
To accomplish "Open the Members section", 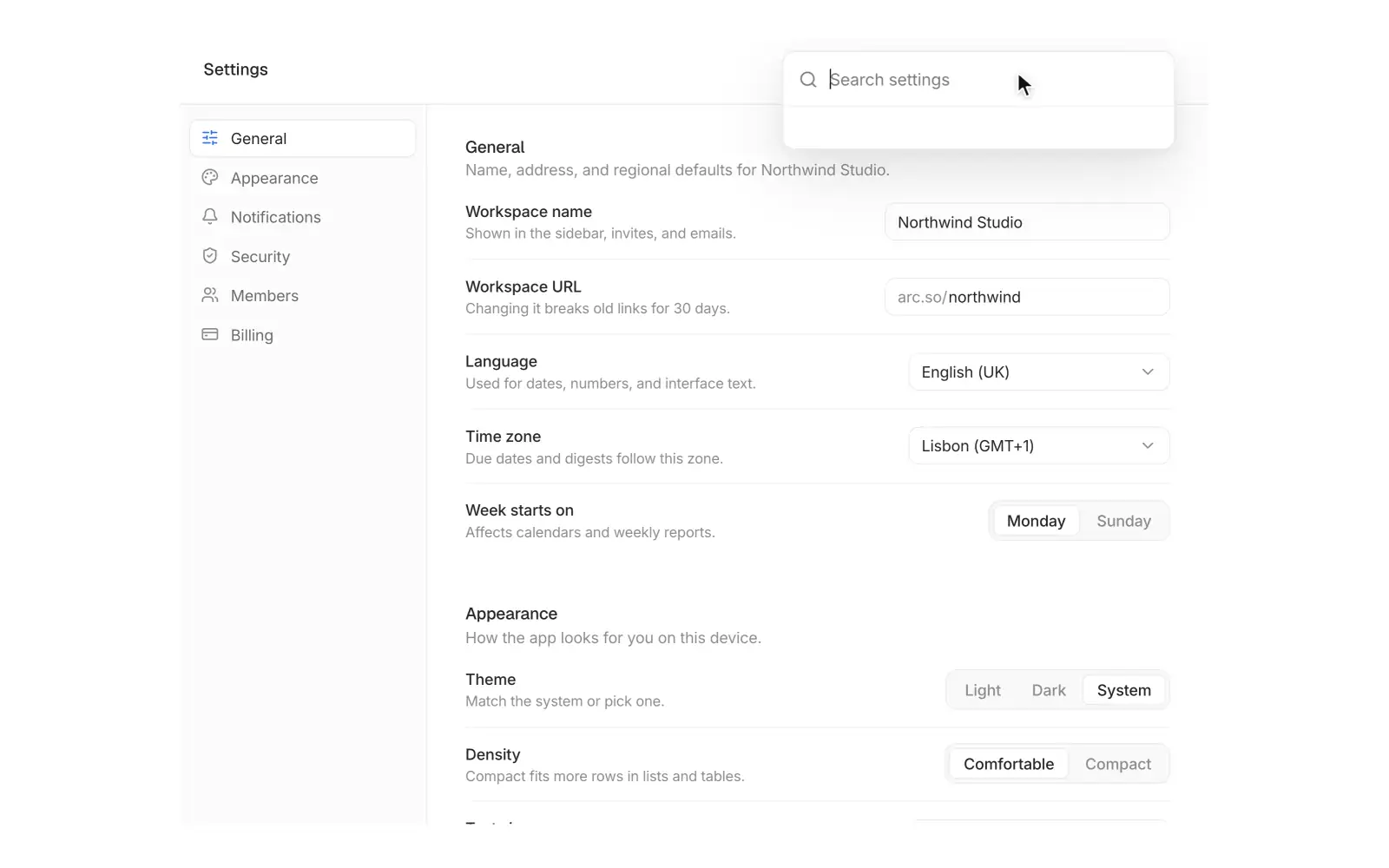I will click(x=303, y=295).
